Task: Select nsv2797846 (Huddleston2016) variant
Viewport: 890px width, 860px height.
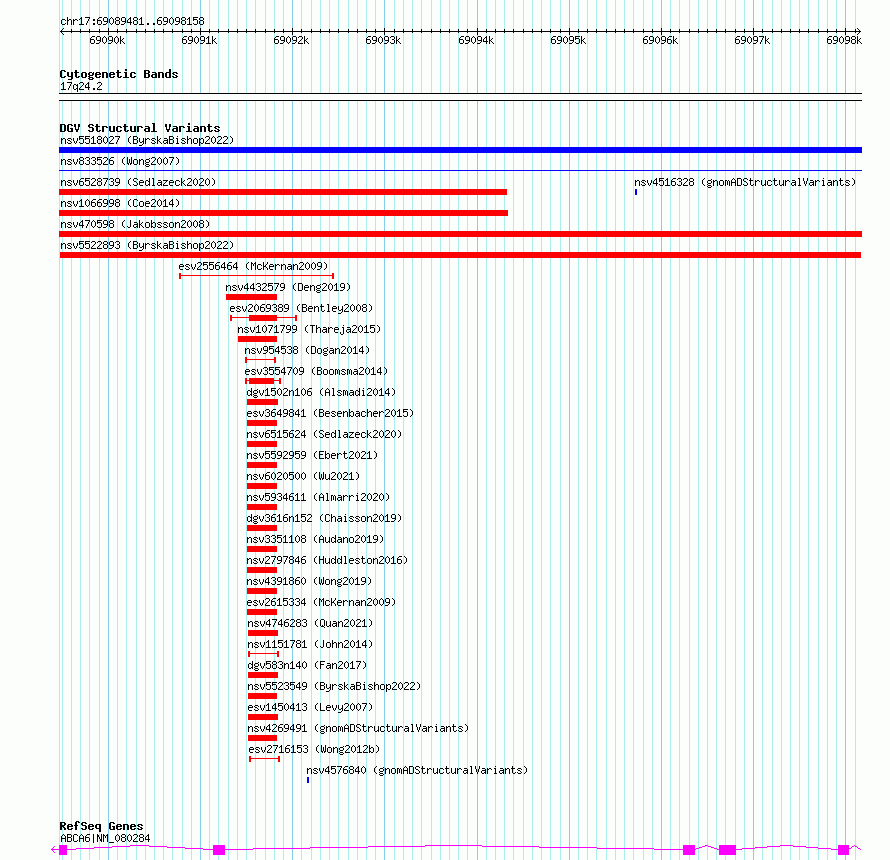Action: (x=327, y=560)
